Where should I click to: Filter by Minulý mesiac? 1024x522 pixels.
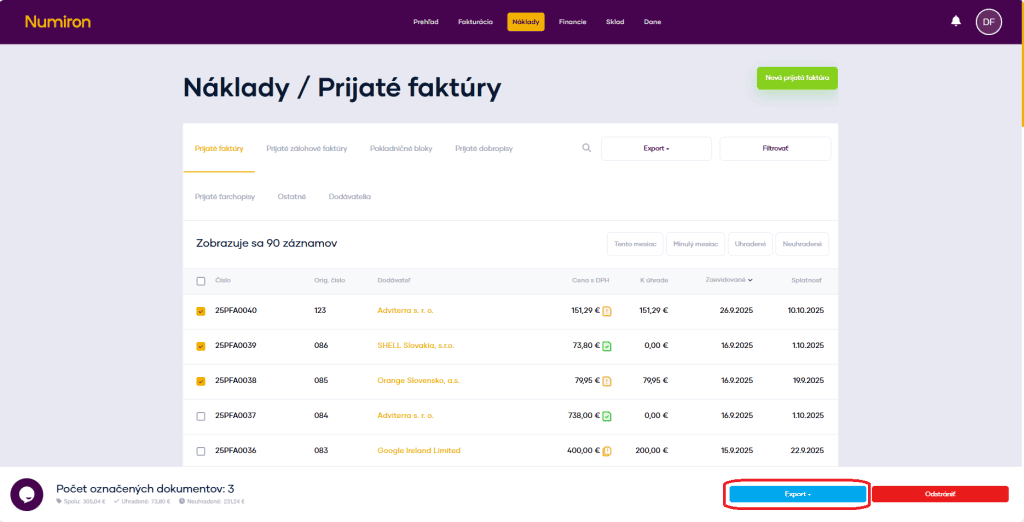tap(696, 244)
